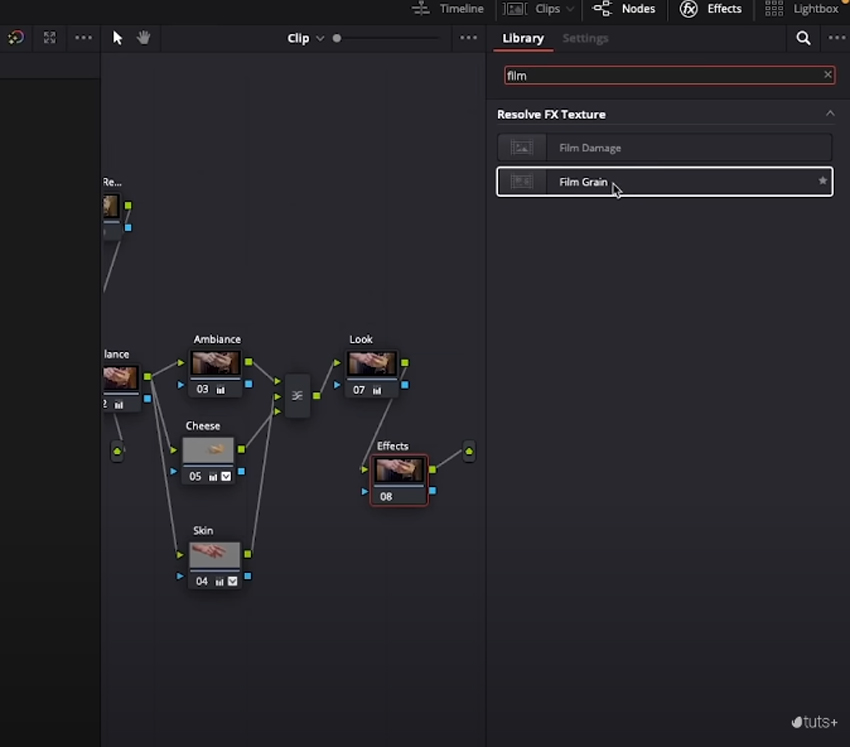
Task: Click Effects node blue key input
Action: pos(364,492)
